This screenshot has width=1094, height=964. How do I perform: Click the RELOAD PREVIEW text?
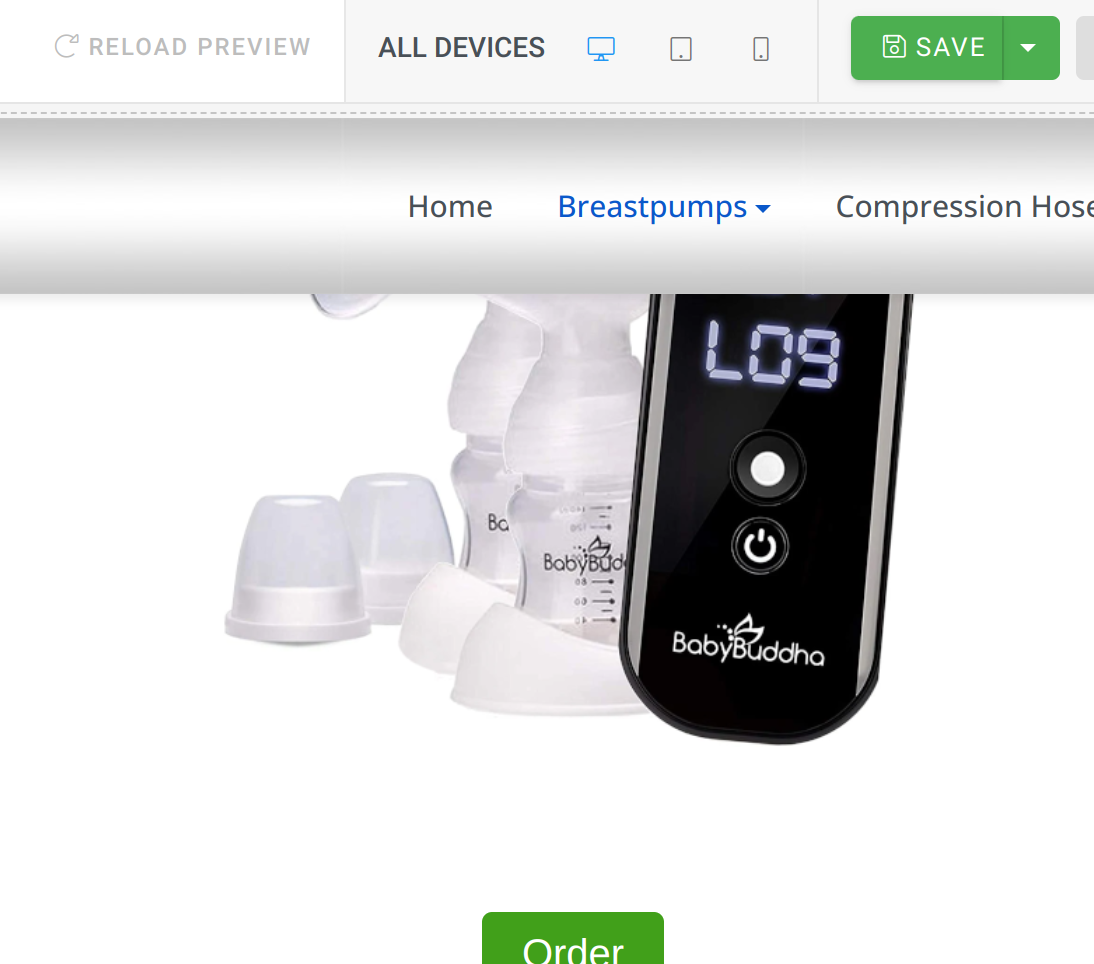pos(200,47)
